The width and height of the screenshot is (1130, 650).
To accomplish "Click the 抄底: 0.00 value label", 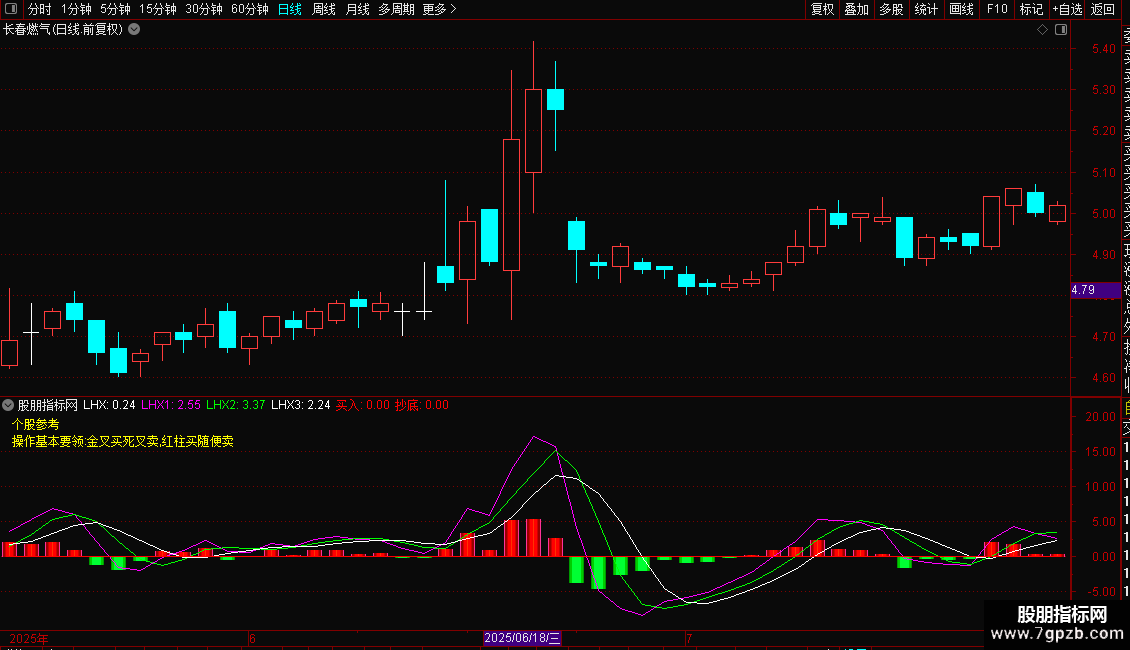I will point(422,405).
